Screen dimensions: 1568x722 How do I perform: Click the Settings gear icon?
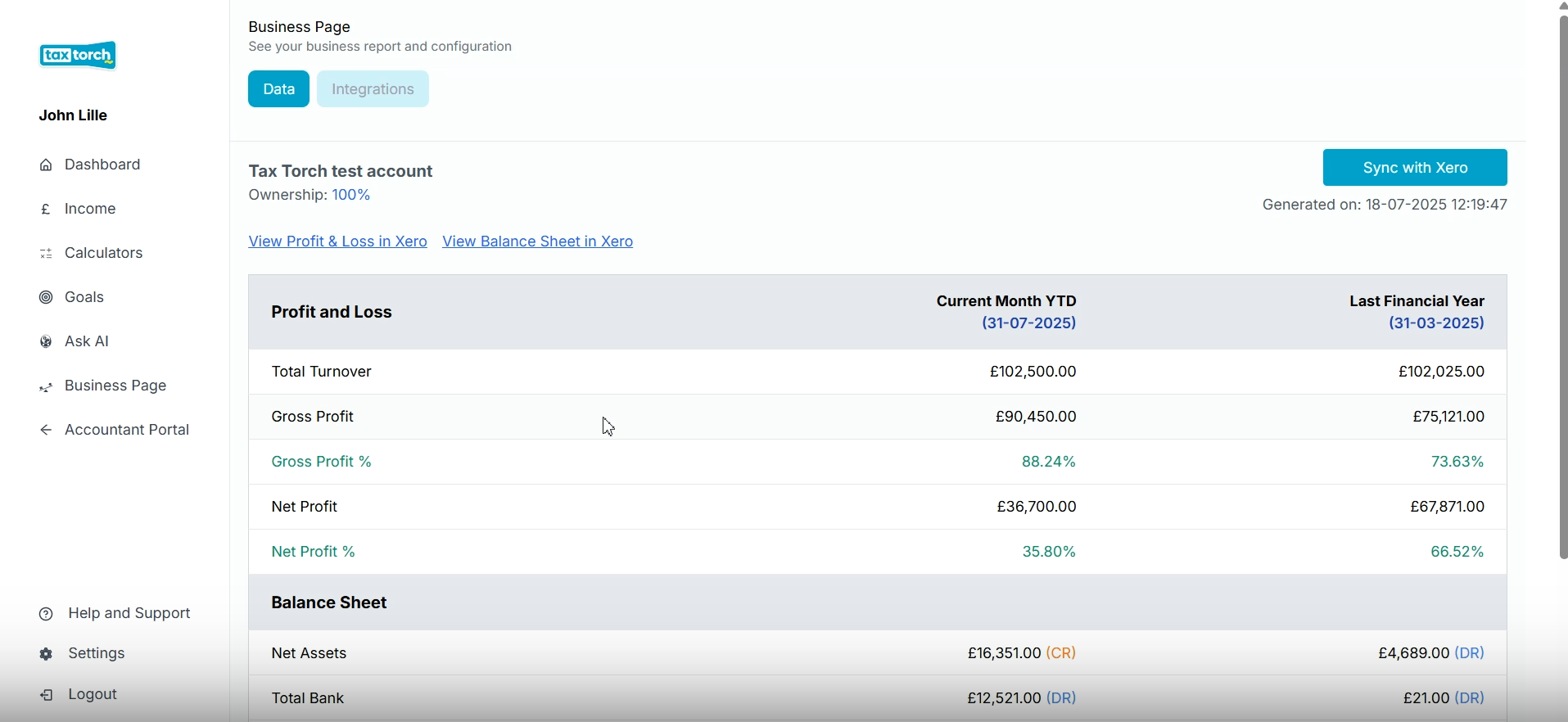pos(47,655)
